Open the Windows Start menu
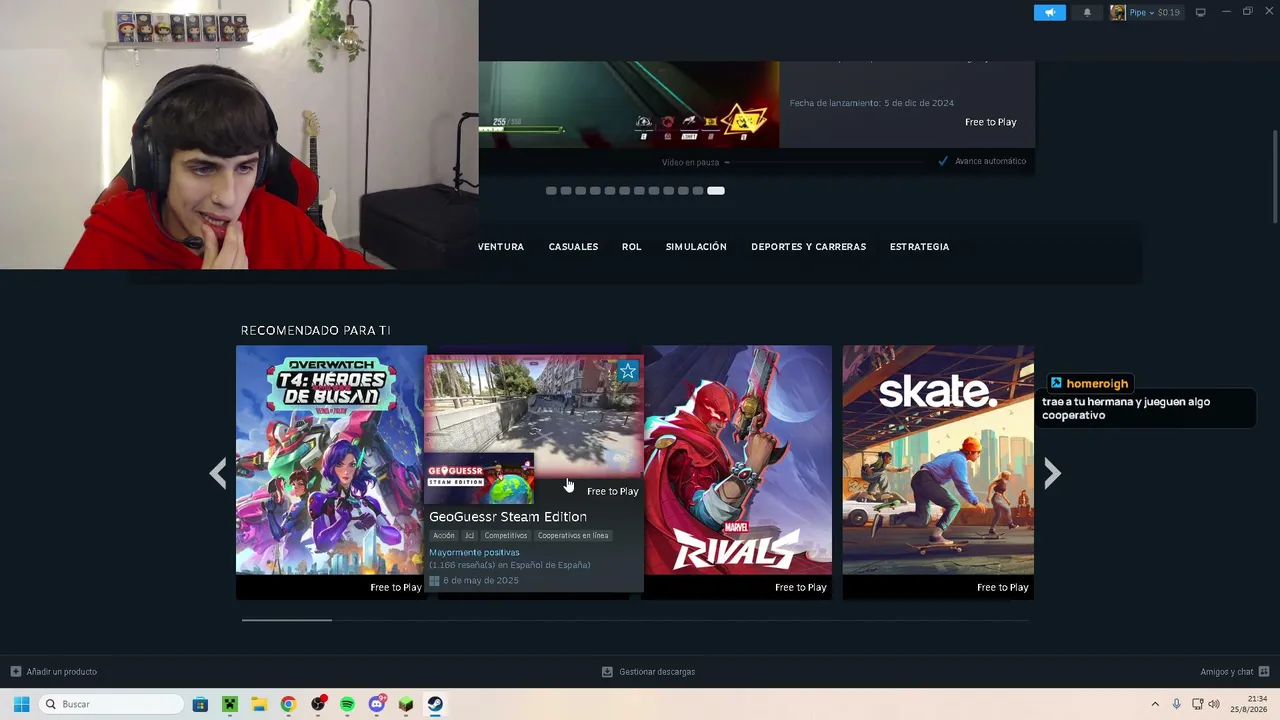The width and height of the screenshot is (1280, 720). [x=21, y=704]
